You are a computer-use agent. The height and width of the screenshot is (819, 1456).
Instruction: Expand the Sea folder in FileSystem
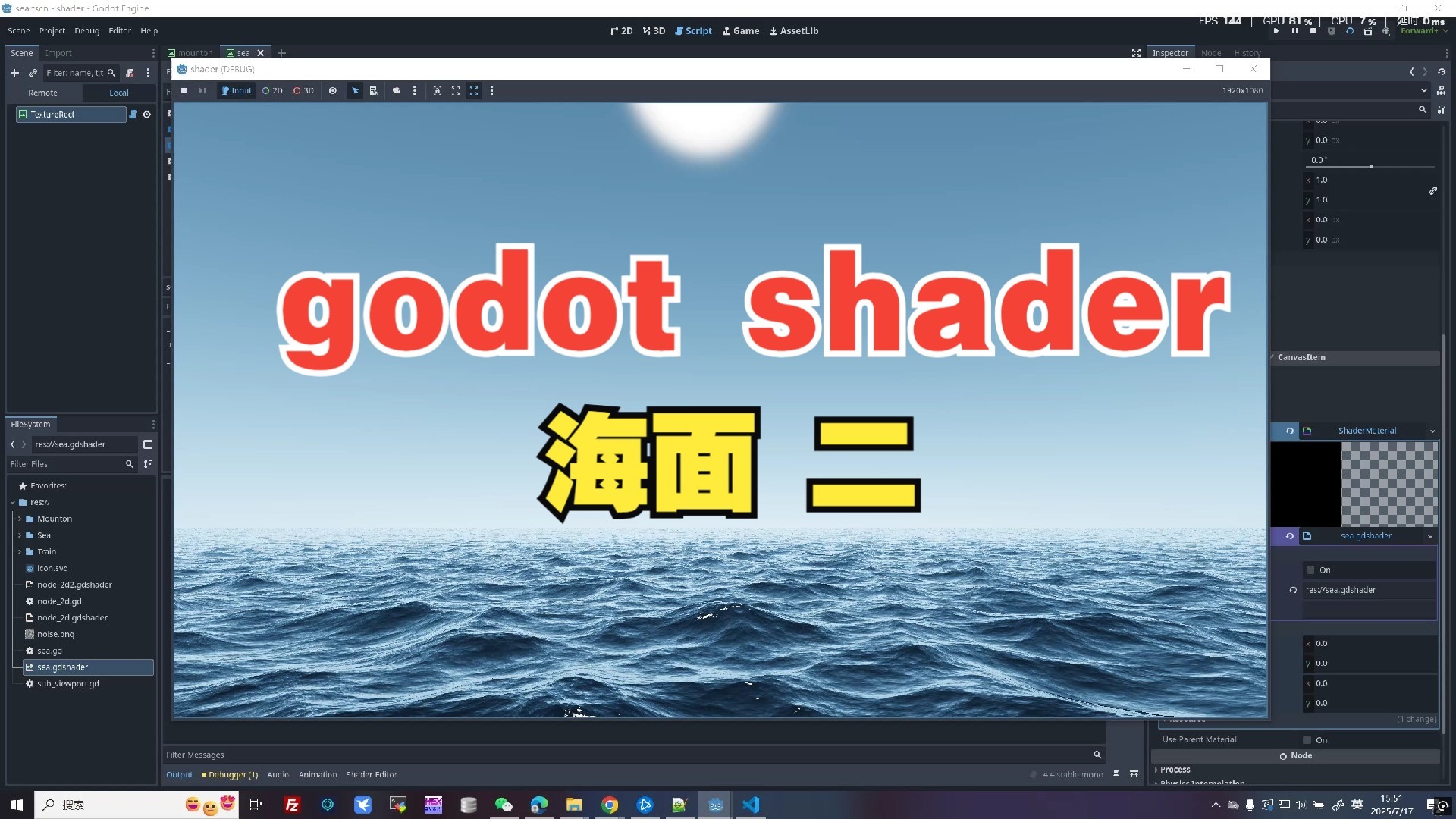point(20,535)
